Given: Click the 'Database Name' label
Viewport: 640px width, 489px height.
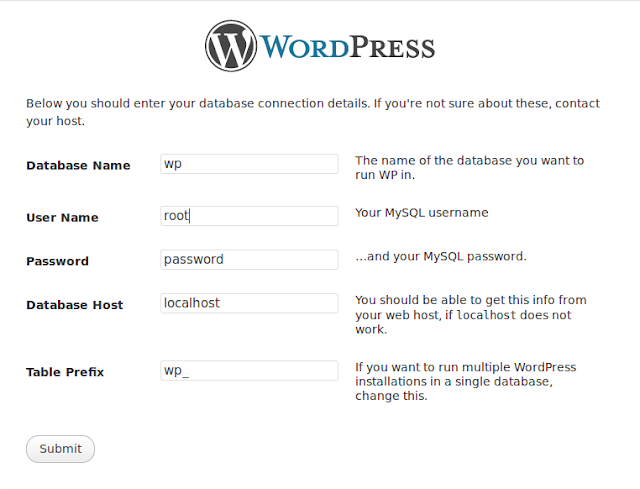Looking at the screenshot, I should (x=78, y=165).
